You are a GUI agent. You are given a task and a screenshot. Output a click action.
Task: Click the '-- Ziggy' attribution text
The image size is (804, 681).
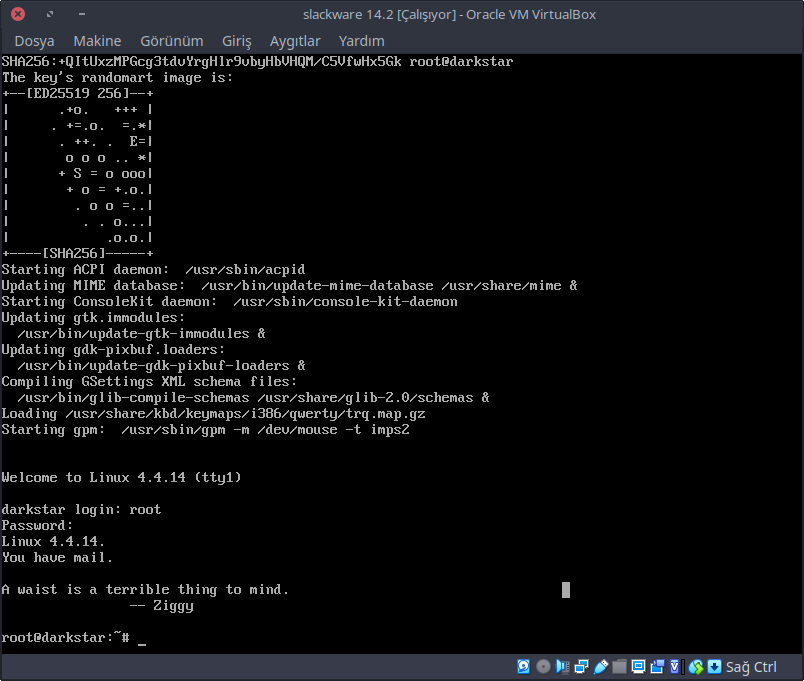pos(162,606)
